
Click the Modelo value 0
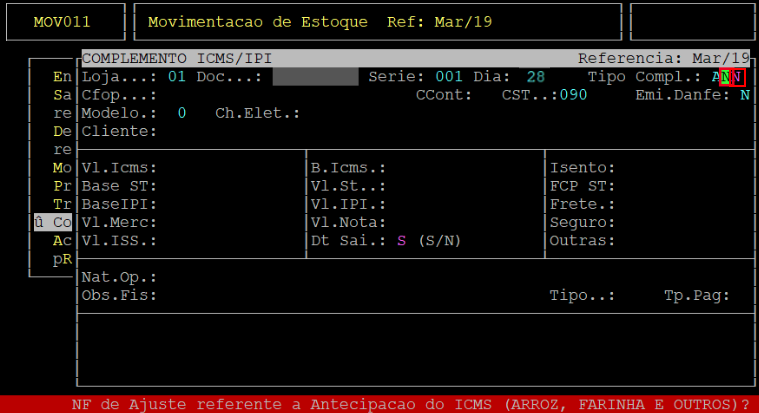pyautogui.click(x=182, y=113)
